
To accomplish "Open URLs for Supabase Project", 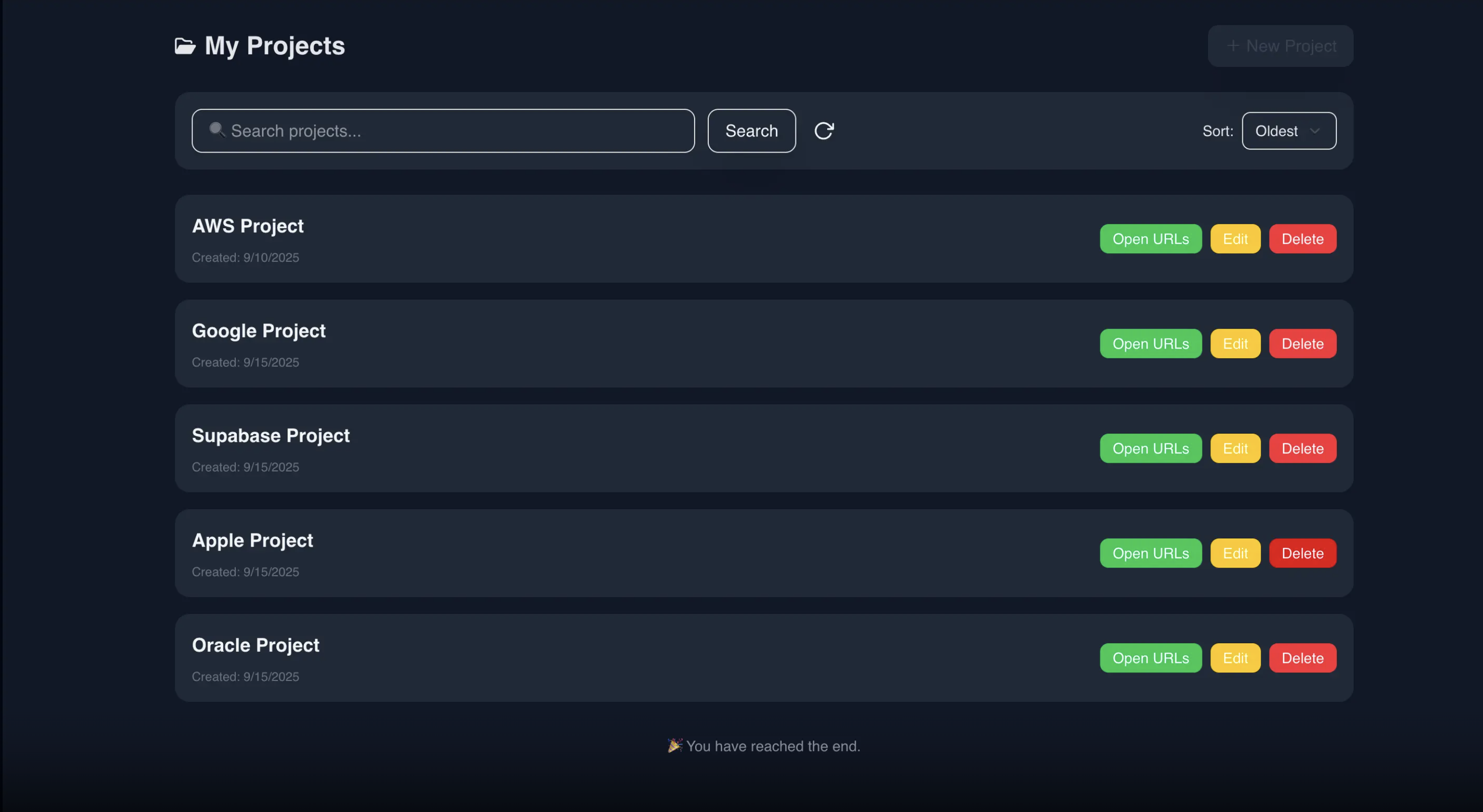I will click(x=1150, y=448).
